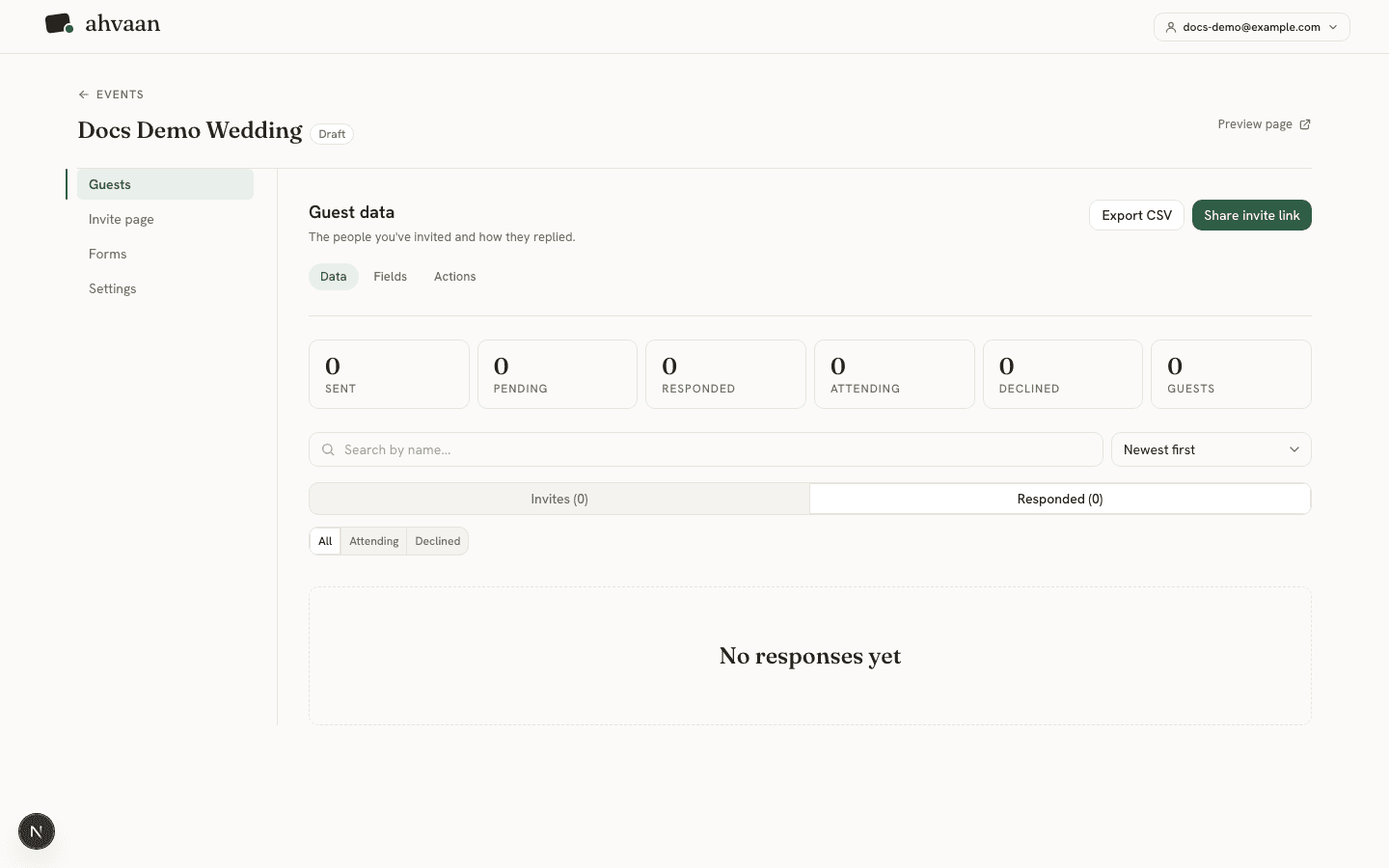
Task: Click the Guests stat card
Action: [1231, 374]
